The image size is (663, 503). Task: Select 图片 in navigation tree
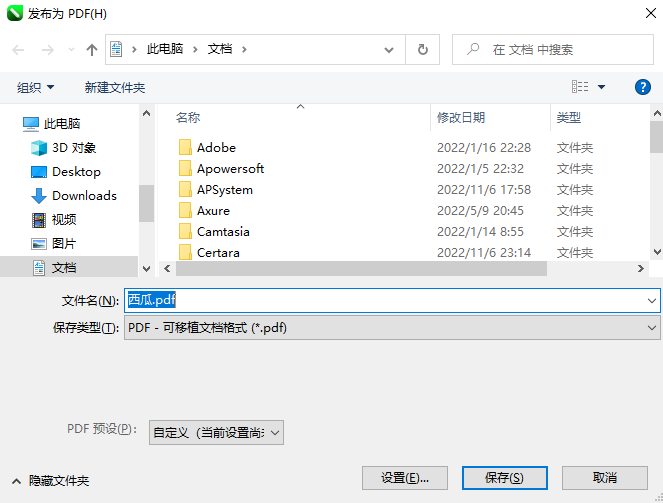pyautogui.click(x=54, y=243)
